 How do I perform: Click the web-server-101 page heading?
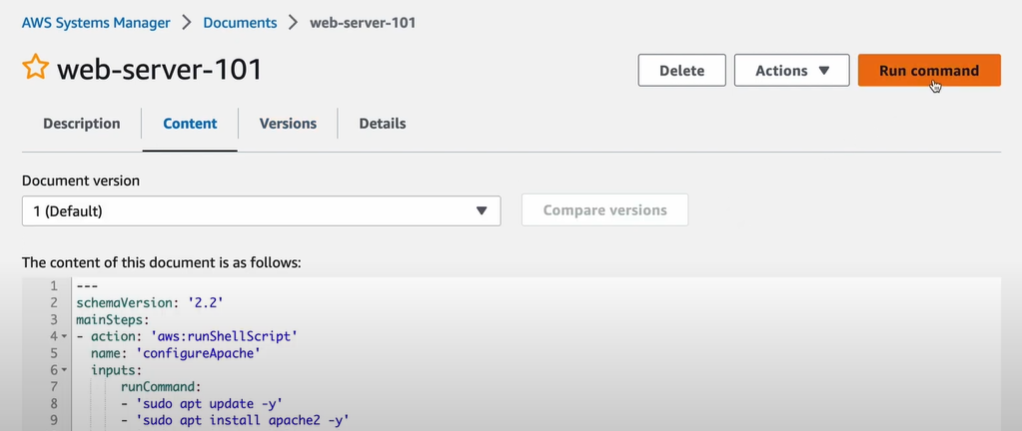coord(159,68)
